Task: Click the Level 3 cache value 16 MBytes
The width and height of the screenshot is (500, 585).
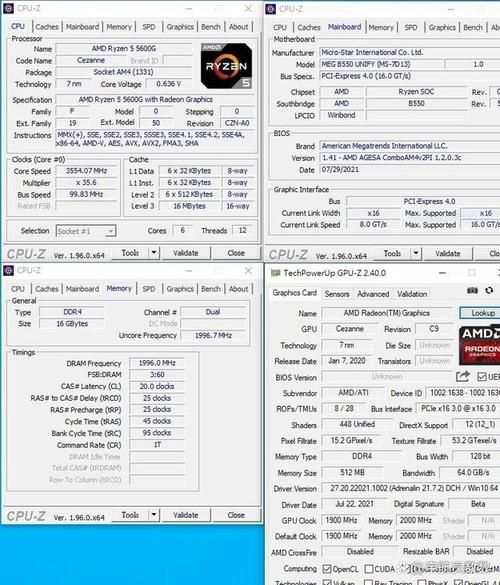Action: [189, 206]
